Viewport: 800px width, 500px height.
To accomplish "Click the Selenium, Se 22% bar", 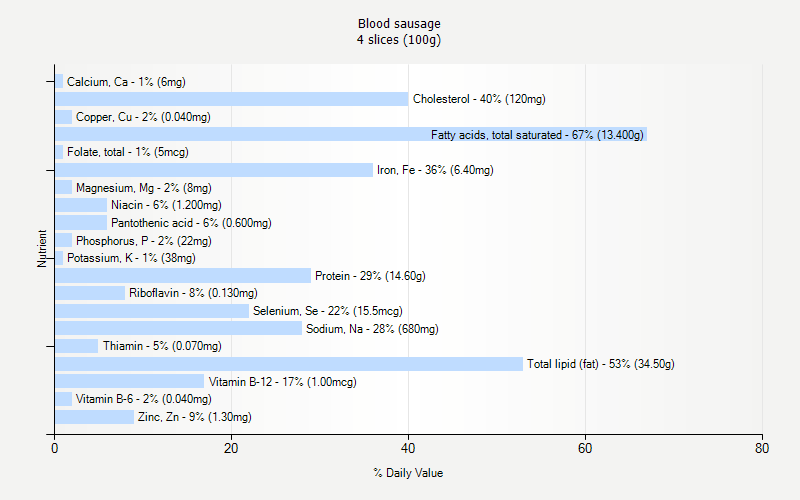I will (151, 311).
